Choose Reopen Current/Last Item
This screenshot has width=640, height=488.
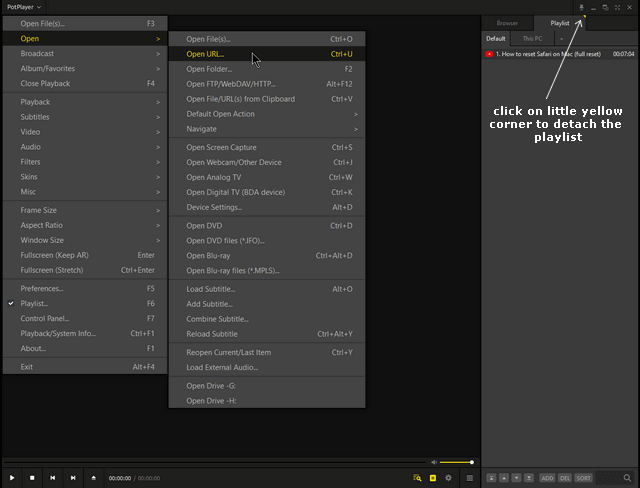point(267,352)
